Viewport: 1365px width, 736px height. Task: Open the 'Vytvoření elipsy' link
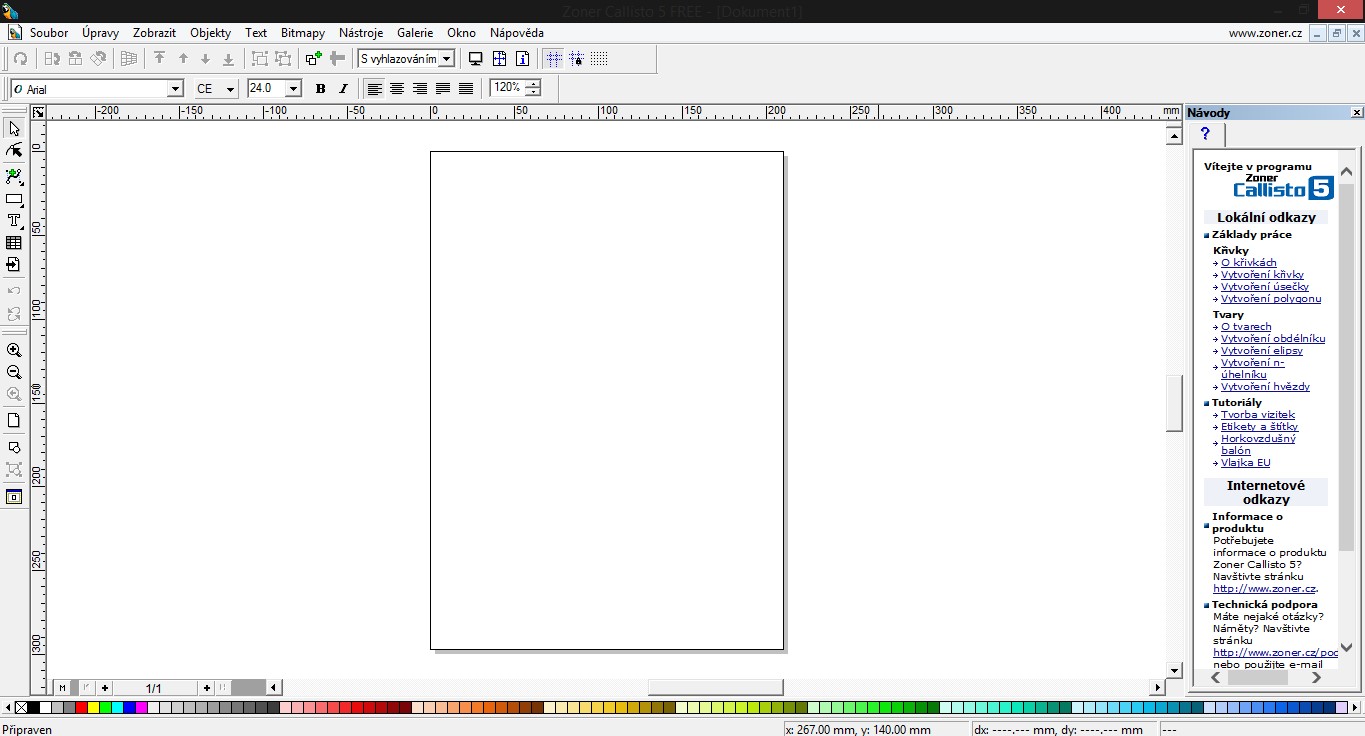[x=1261, y=351]
